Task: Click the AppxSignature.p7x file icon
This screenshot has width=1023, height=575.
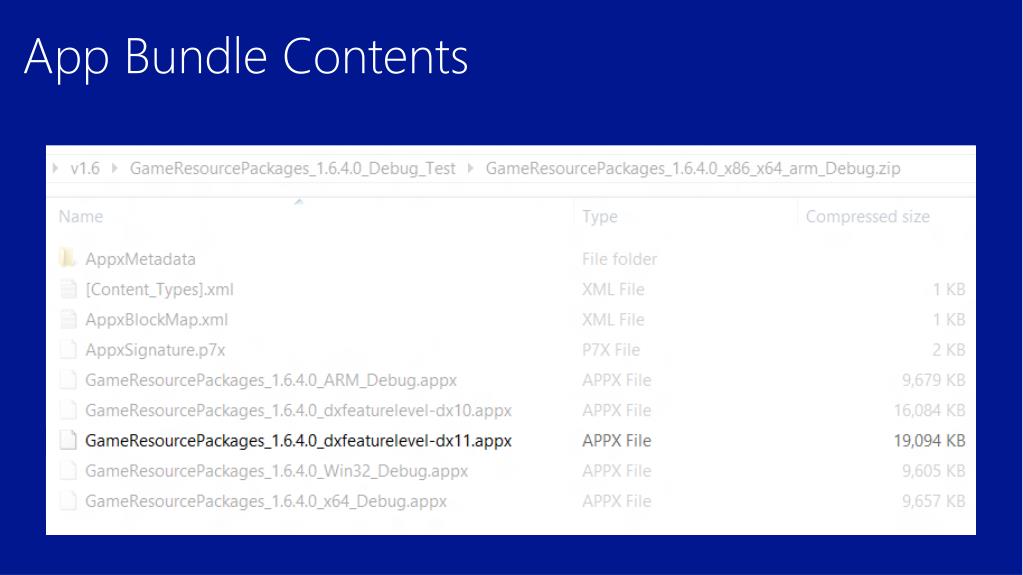Action: [68, 350]
